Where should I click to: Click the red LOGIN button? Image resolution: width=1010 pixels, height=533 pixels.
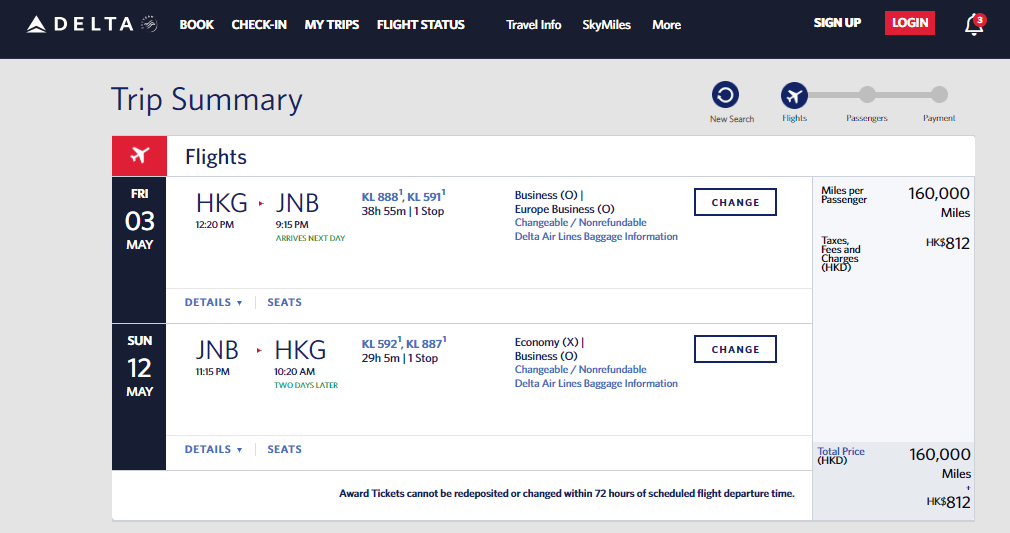[910, 23]
